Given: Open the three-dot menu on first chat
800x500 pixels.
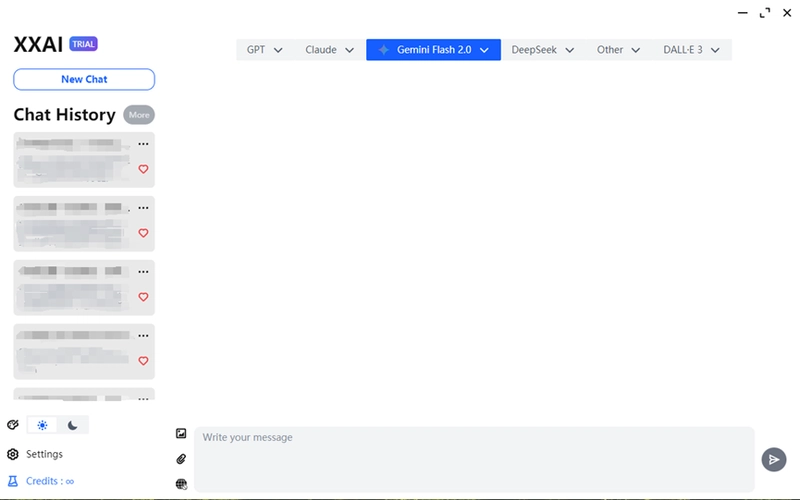Looking at the screenshot, I should click(143, 144).
